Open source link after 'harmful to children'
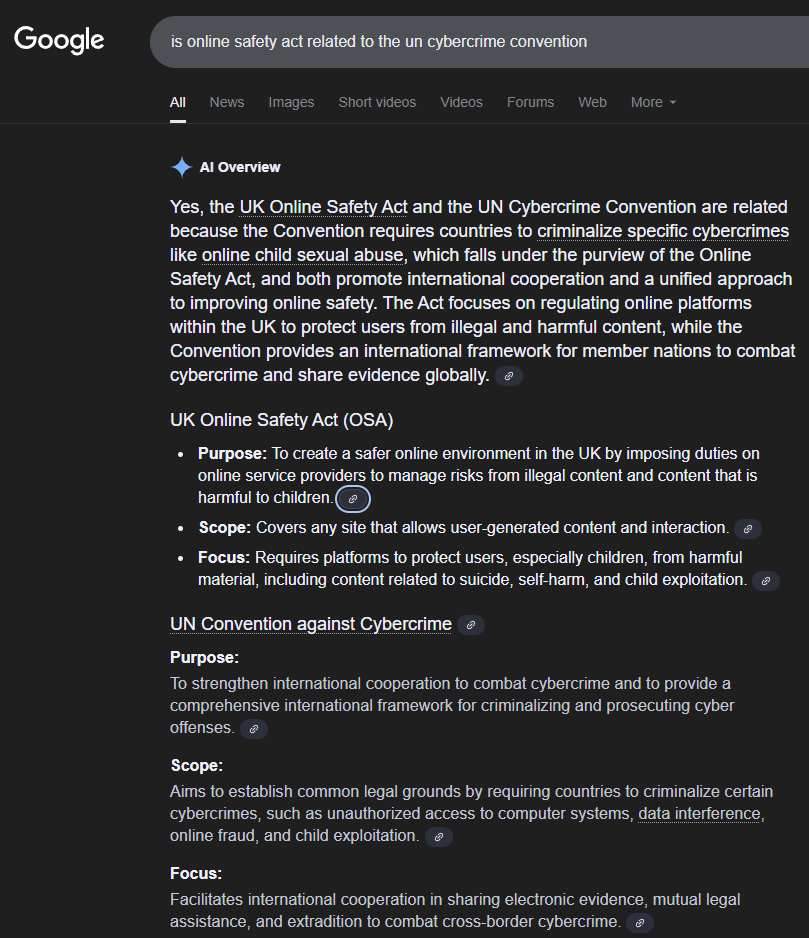 click(353, 498)
